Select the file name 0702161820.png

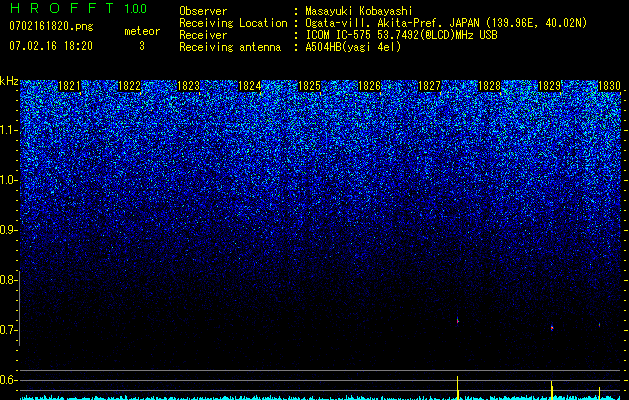click(x=51, y=27)
